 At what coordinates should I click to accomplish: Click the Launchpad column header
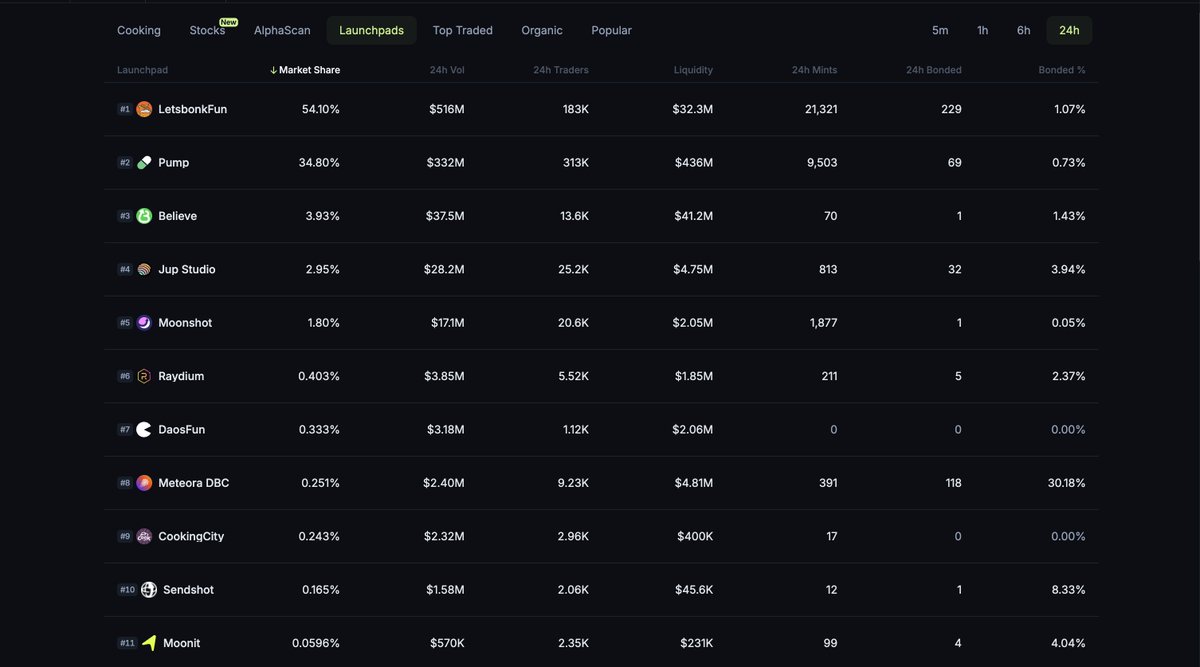[142, 70]
